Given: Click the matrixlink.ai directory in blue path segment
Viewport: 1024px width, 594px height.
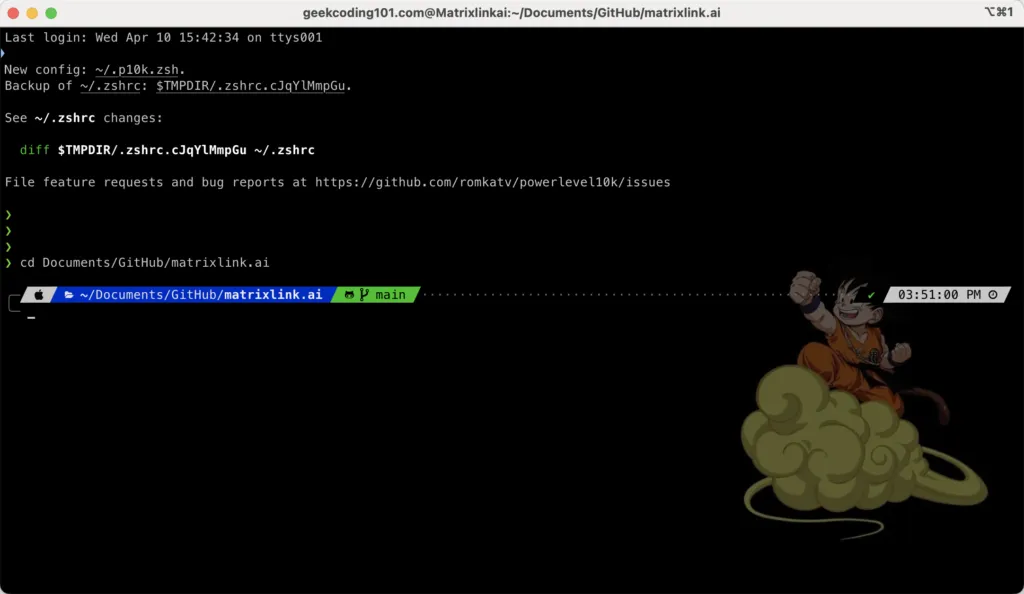Looking at the screenshot, I should coord(272,295).
